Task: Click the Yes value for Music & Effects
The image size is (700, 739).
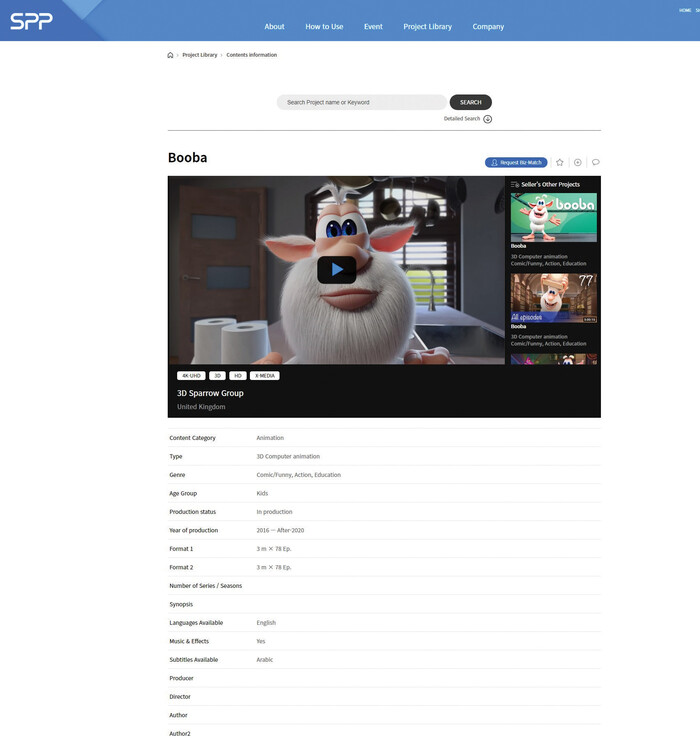Action: [x=261, y=641]
